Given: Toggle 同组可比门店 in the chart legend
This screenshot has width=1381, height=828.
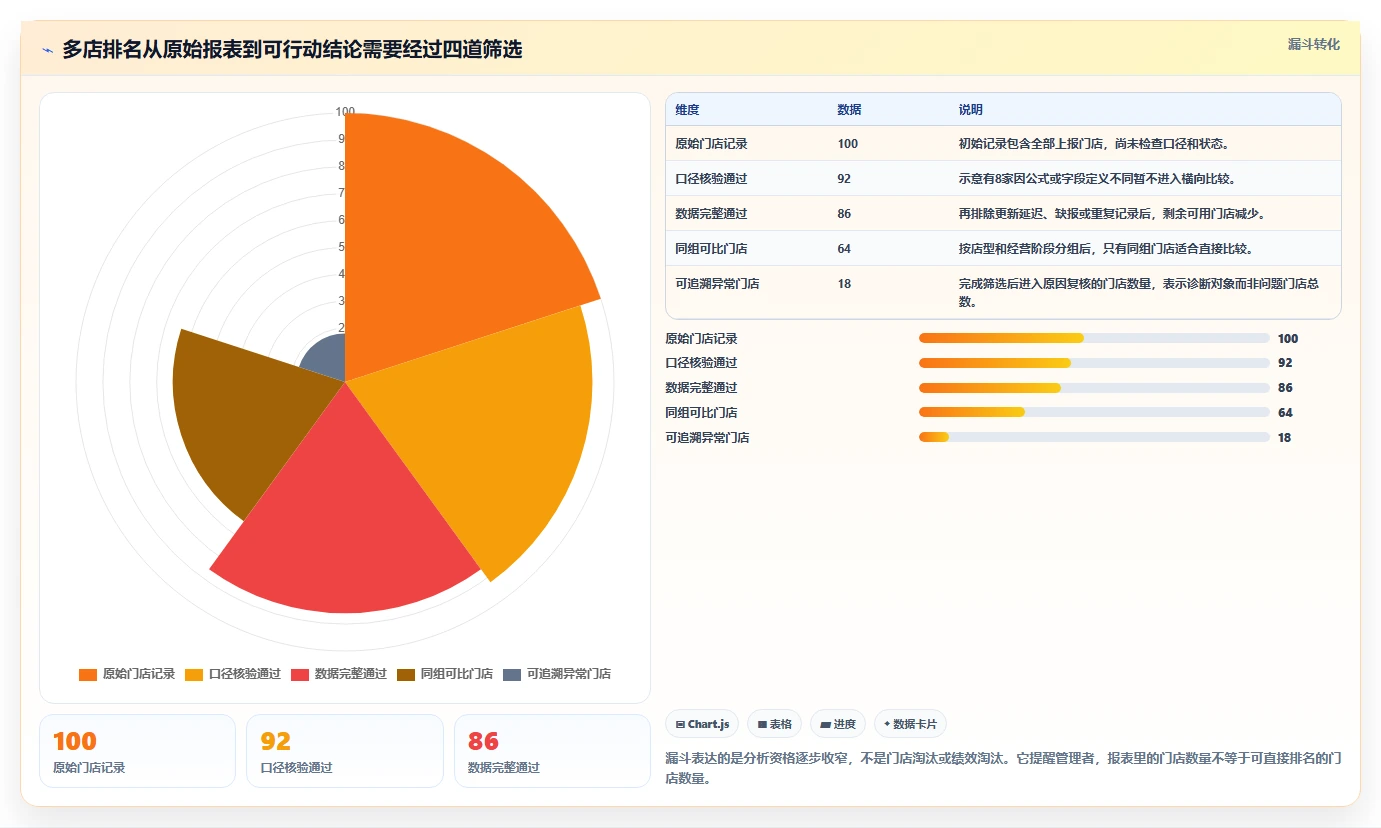Looking at the screenshot, I should tap(445, 674).
